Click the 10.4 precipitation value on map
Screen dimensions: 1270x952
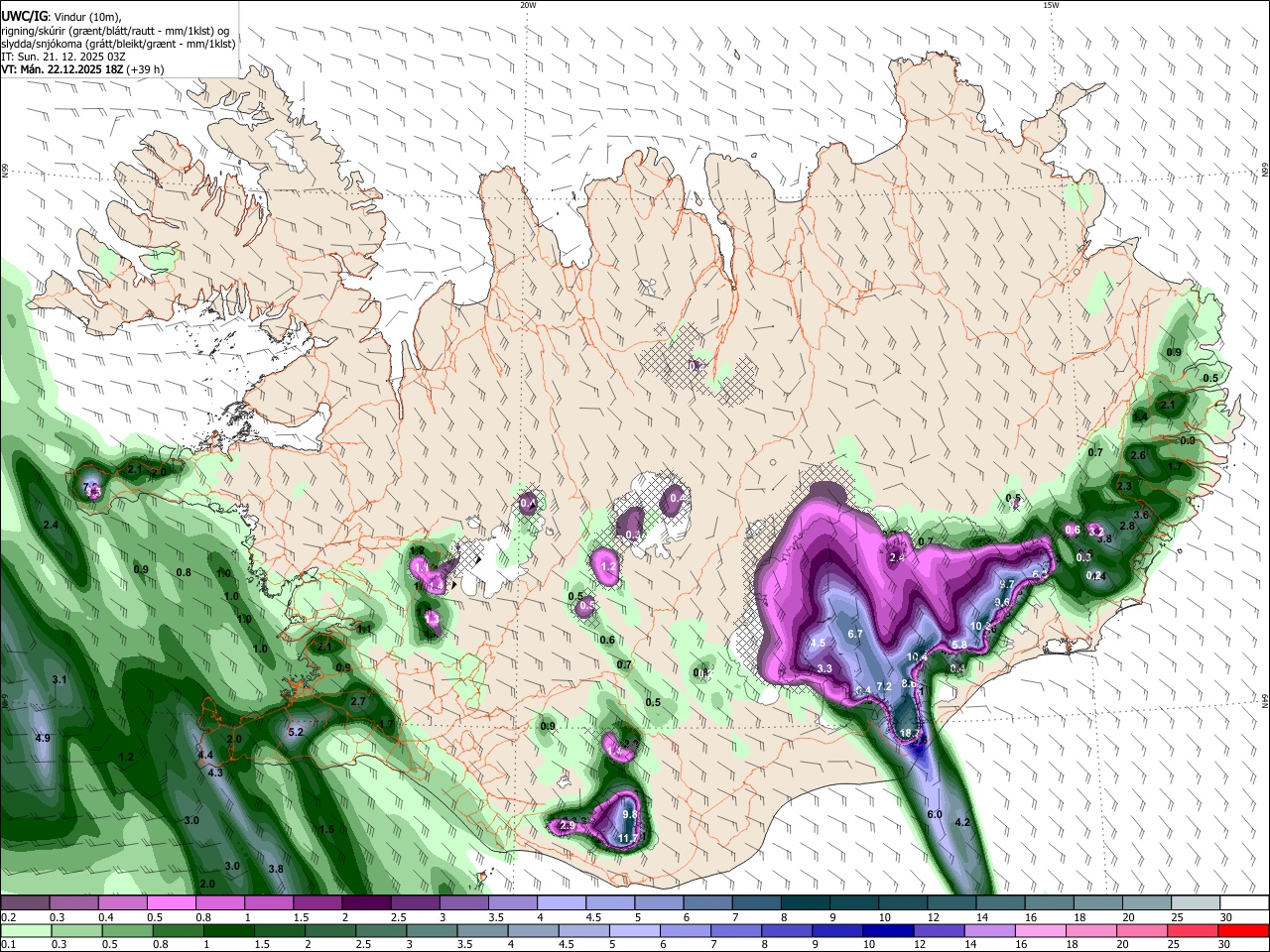point(918,656)
